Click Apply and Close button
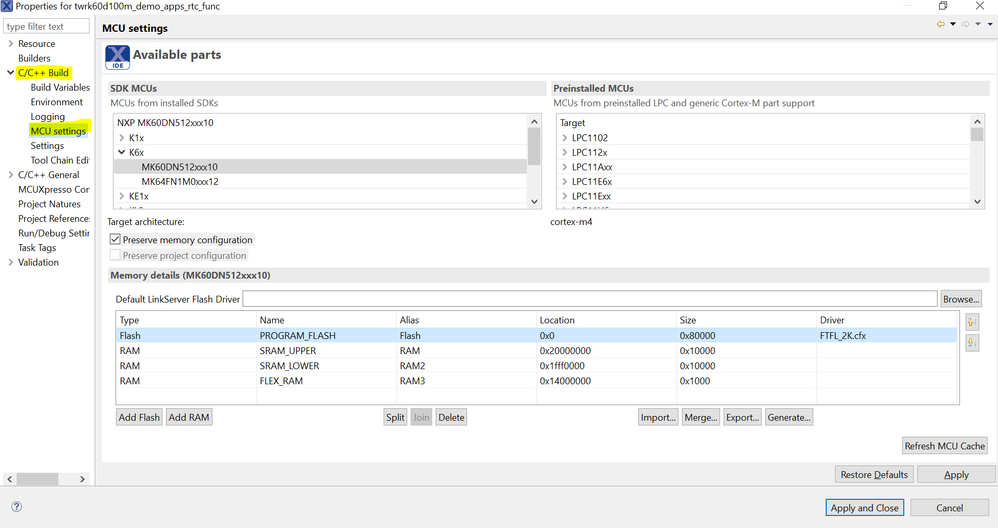This screenshot has width=998, height=528. pos(864,508)
